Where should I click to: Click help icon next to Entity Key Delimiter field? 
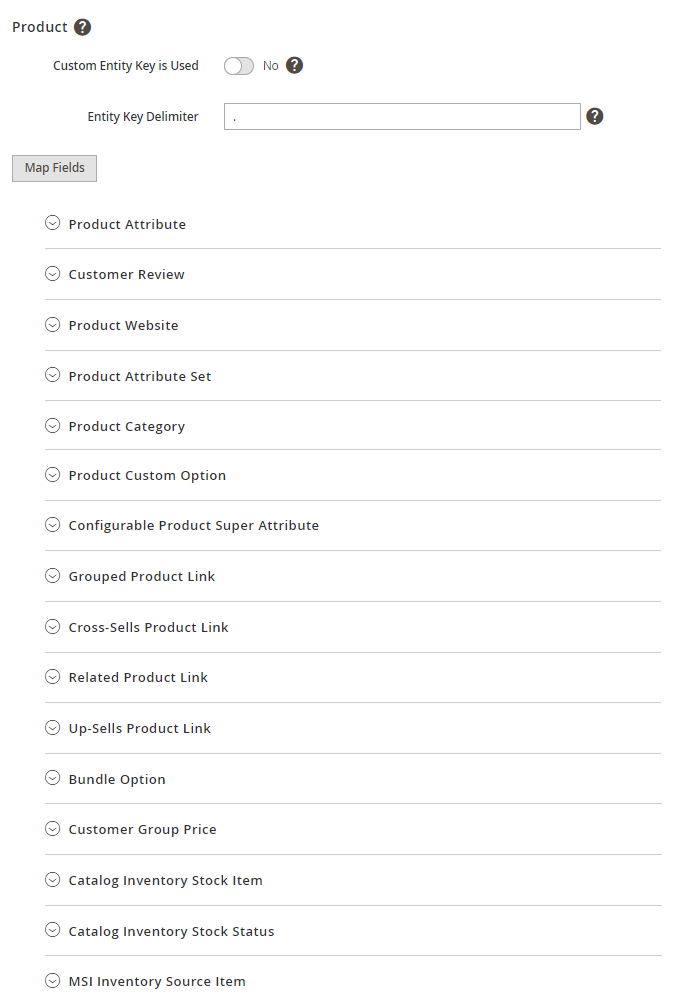(594, 117)
